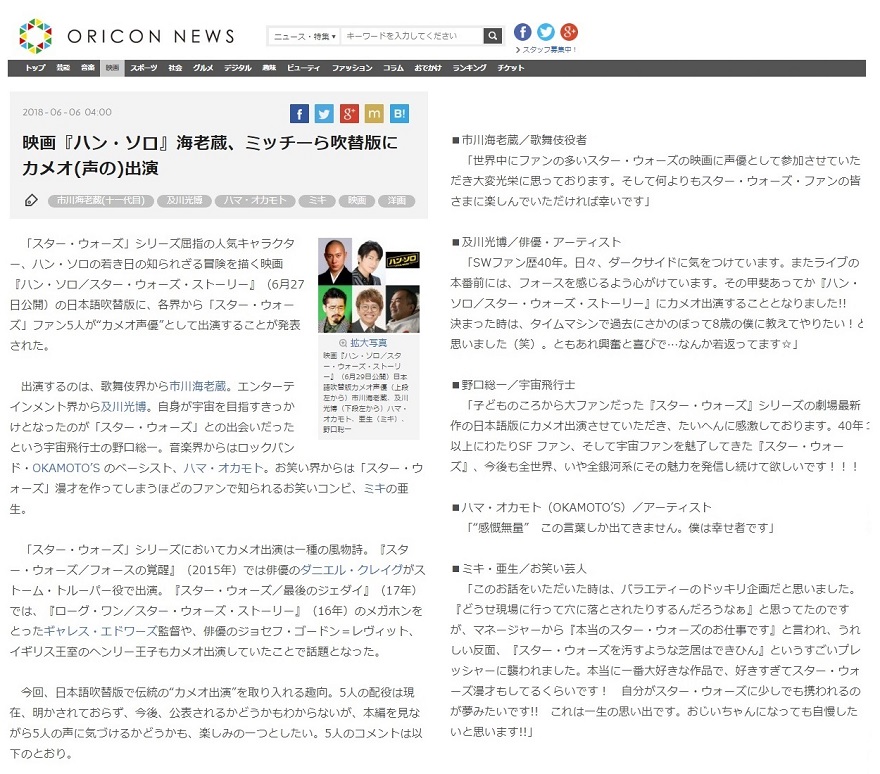Open the 音楽 navigation tab
Image resolution: width=880 pixels, height=774 pixels.
pos(88,68)
